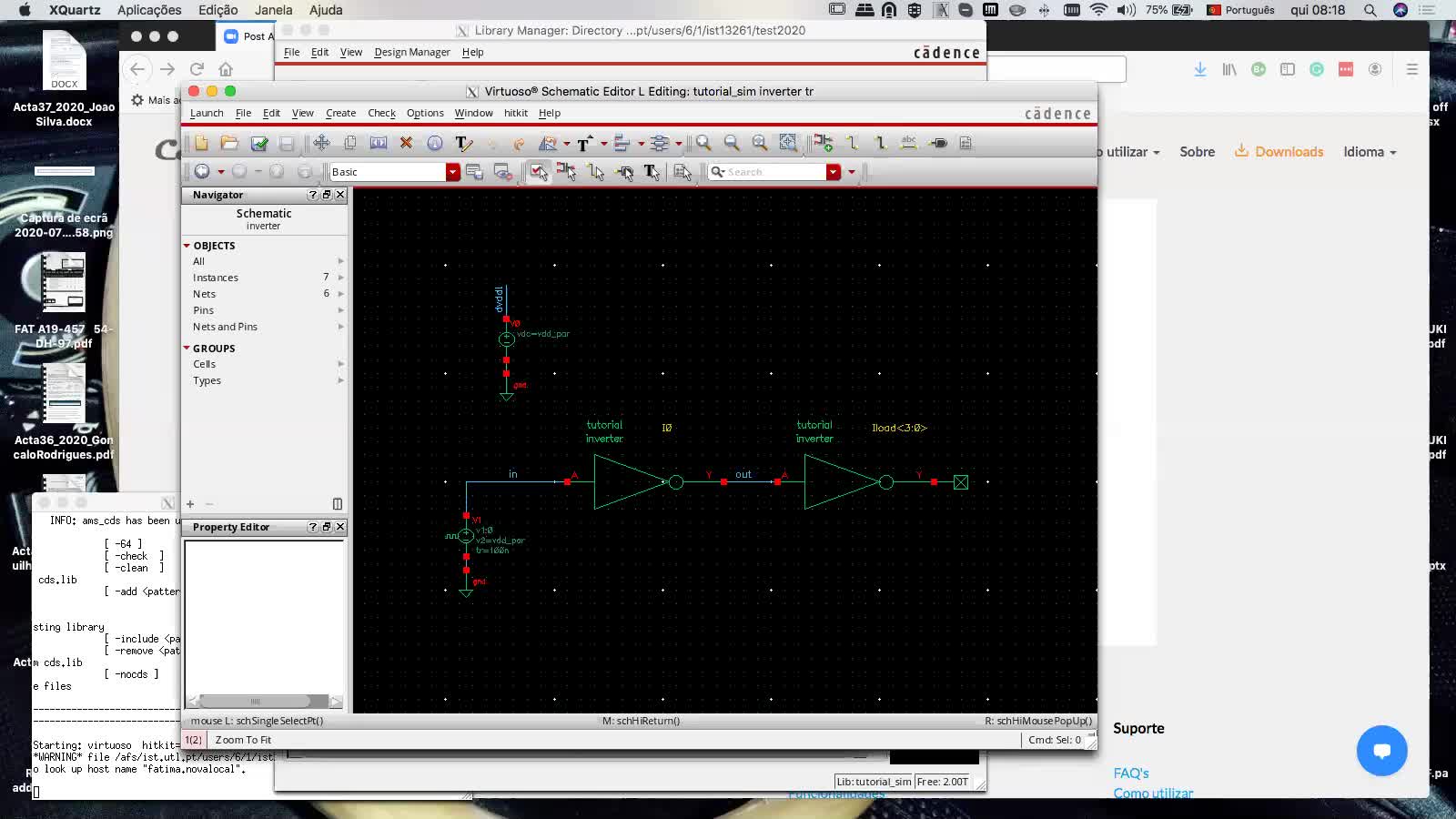Click the Create wide Wire icon
Viewport: 1456px width, 819px height.
[x=880, y=143]
